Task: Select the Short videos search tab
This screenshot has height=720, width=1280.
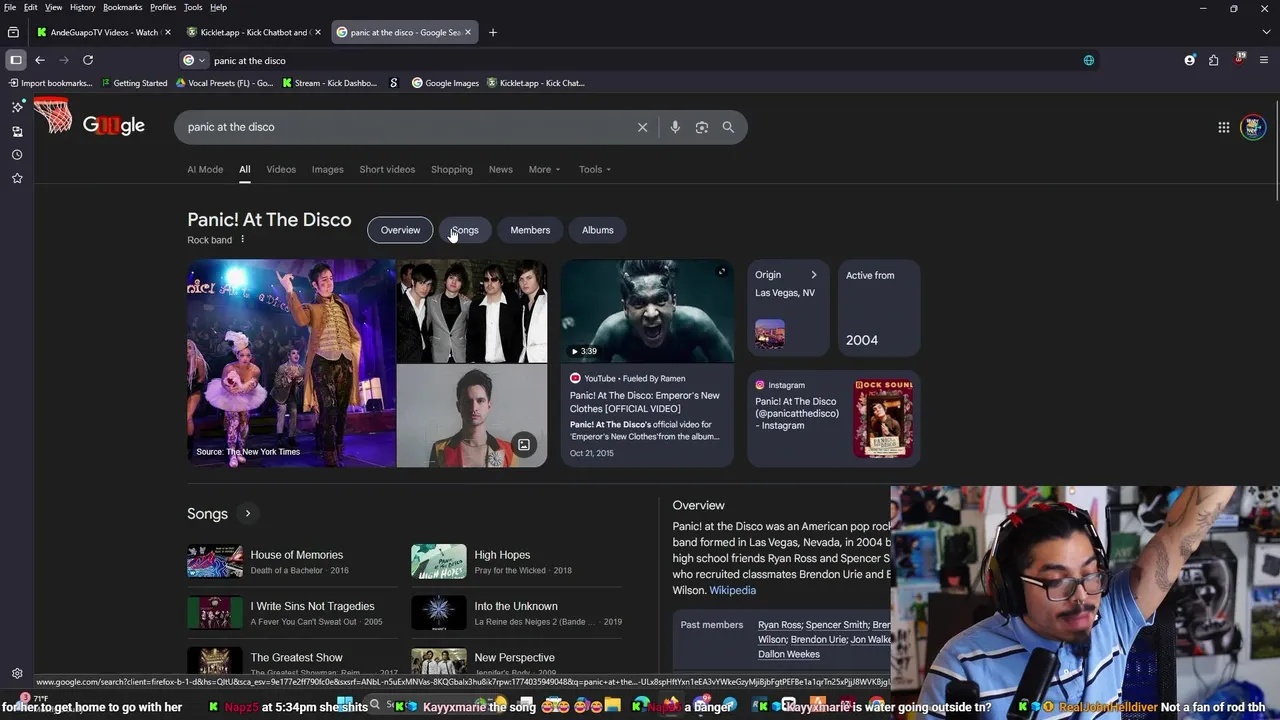Action: [387, 169]
